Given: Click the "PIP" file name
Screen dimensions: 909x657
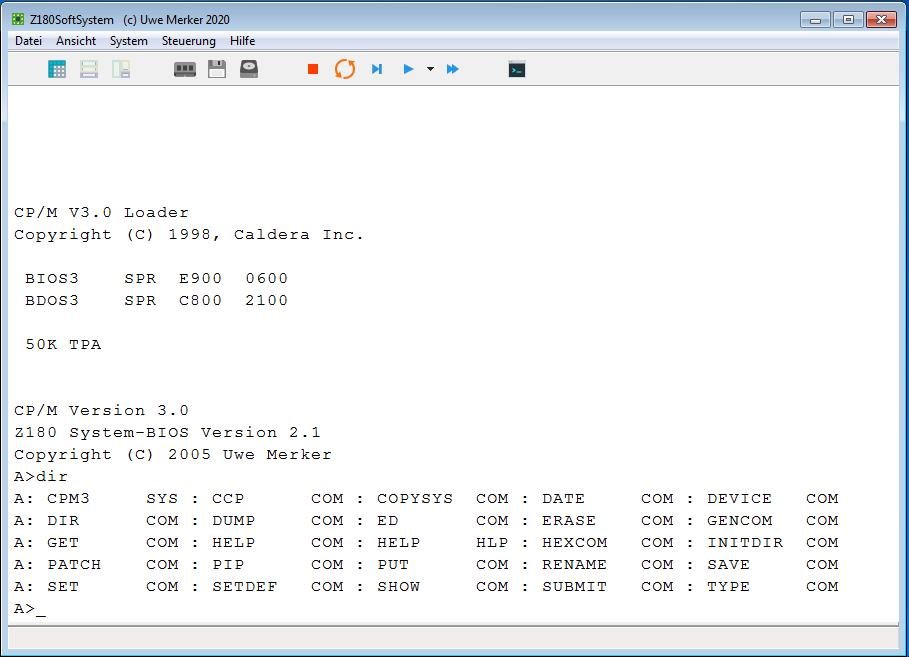Looking at the screenshot, I should 228,565.
